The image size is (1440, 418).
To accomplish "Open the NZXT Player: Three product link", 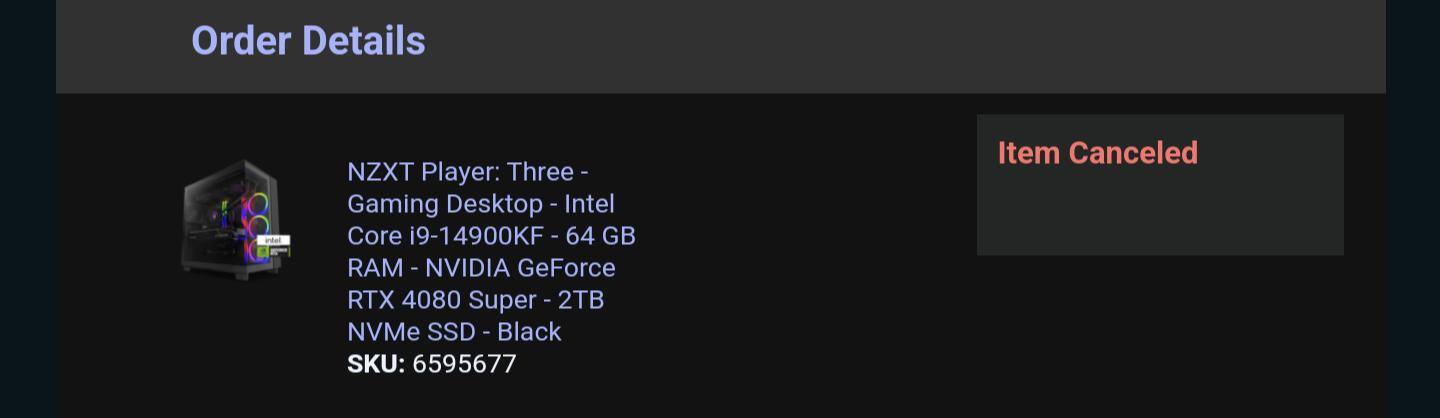I will [467, 172].
